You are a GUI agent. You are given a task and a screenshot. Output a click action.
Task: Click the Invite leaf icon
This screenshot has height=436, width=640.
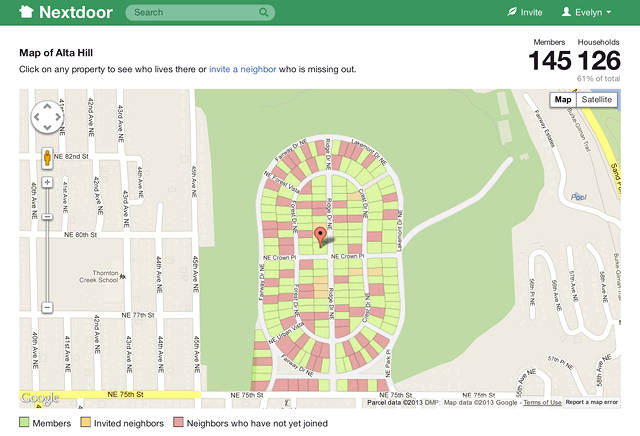click(512, 12)
